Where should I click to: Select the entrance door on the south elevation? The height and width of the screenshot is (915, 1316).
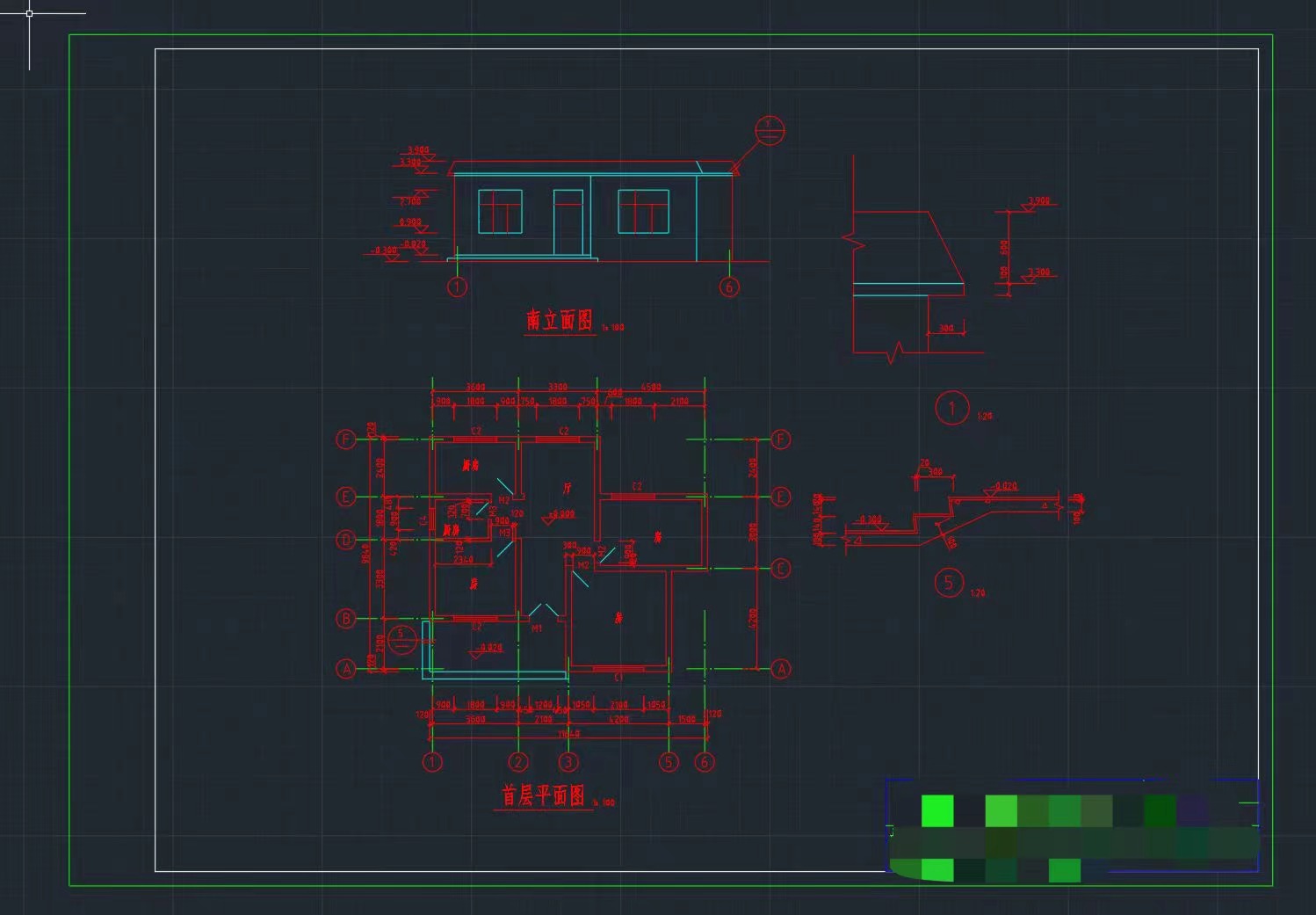[568, 222]
